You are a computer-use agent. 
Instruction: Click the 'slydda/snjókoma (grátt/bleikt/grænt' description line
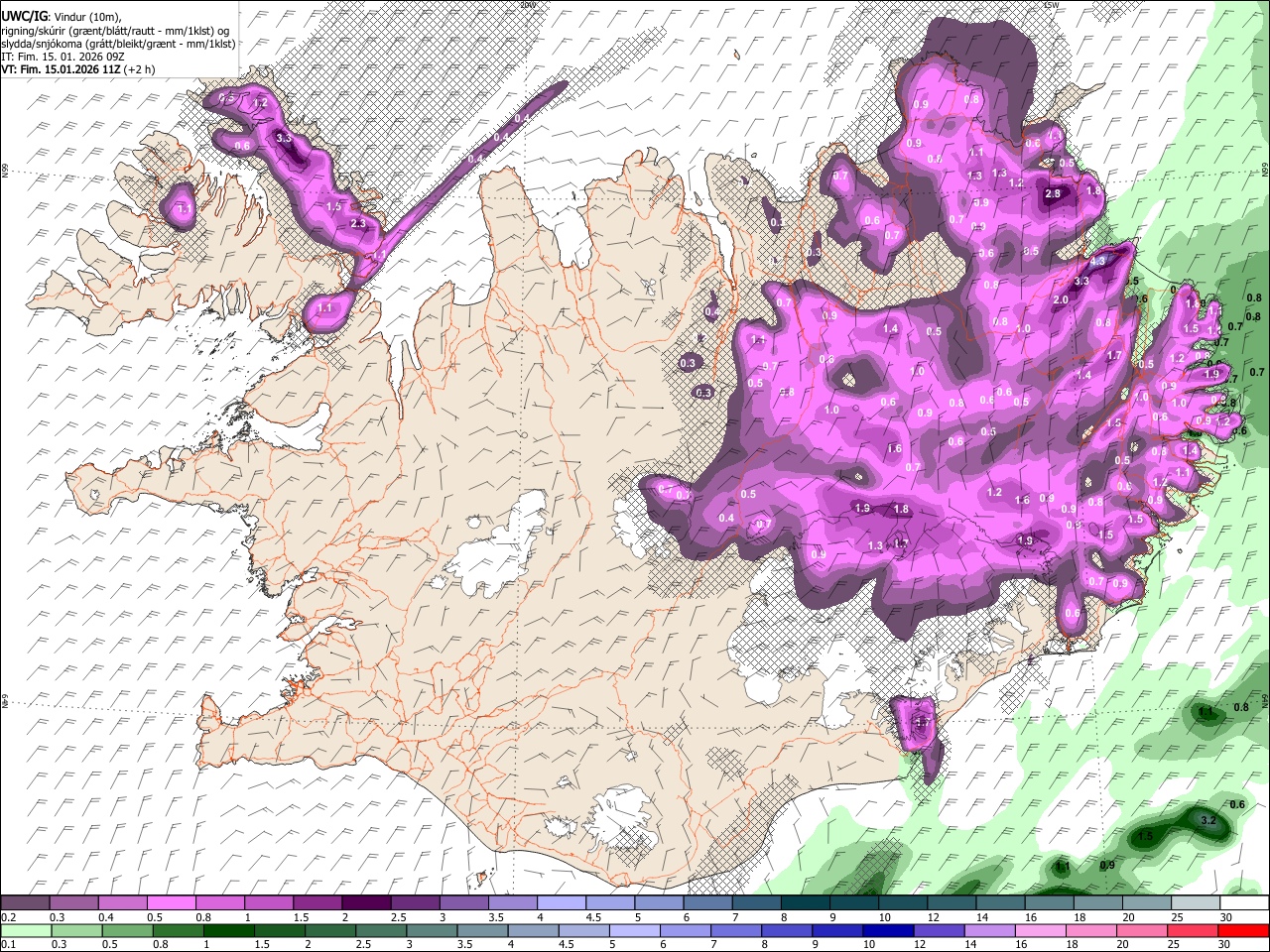(x=118, y=44)
